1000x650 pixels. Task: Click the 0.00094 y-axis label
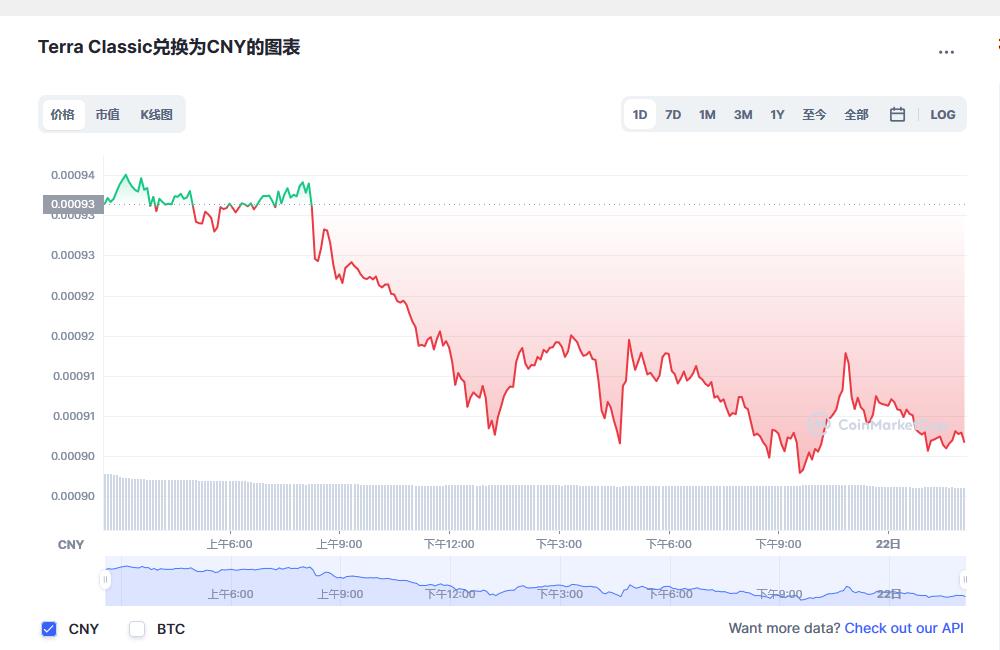coord(73,175)
